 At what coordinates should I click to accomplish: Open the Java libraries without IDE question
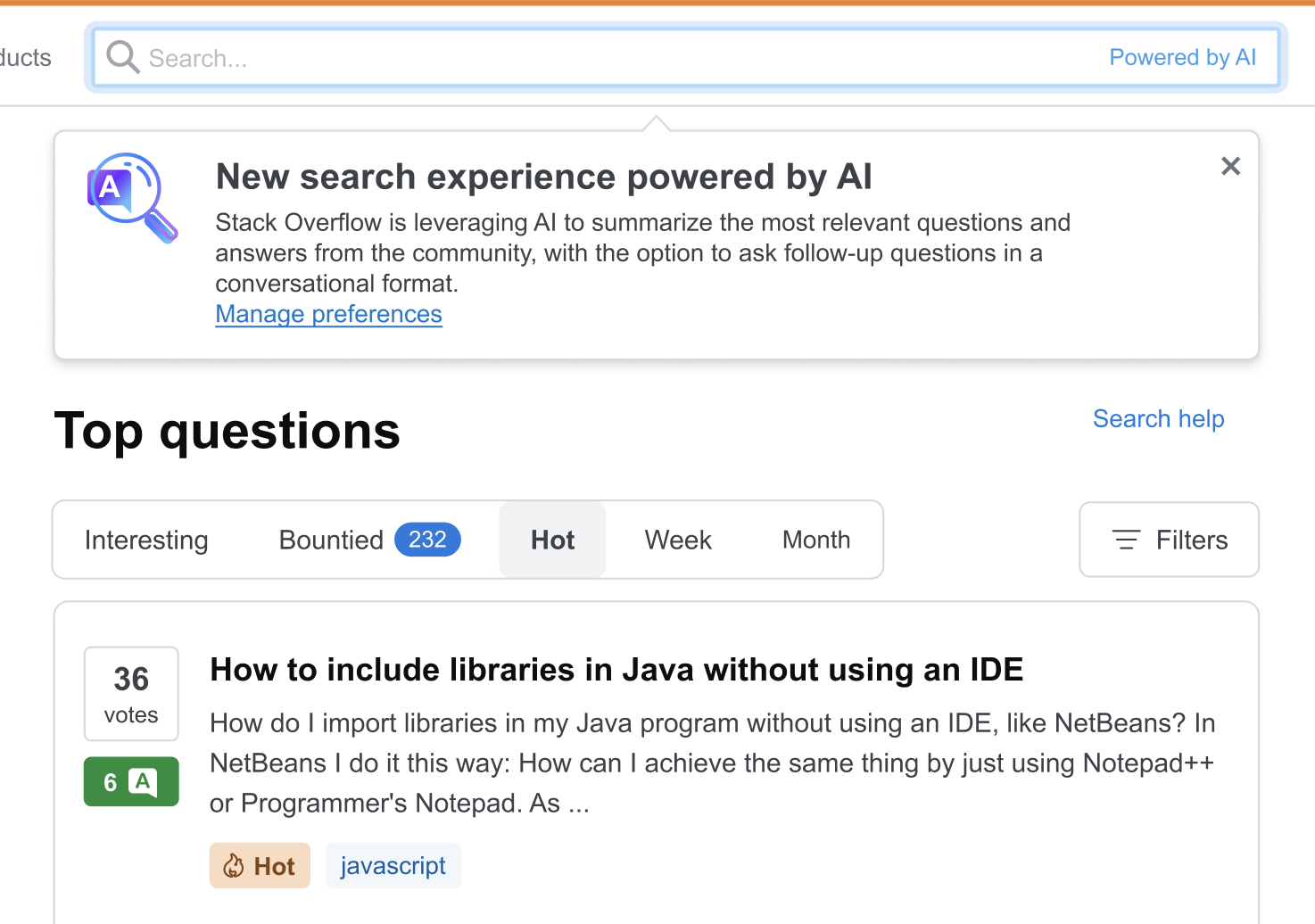(x=616, y=670)
